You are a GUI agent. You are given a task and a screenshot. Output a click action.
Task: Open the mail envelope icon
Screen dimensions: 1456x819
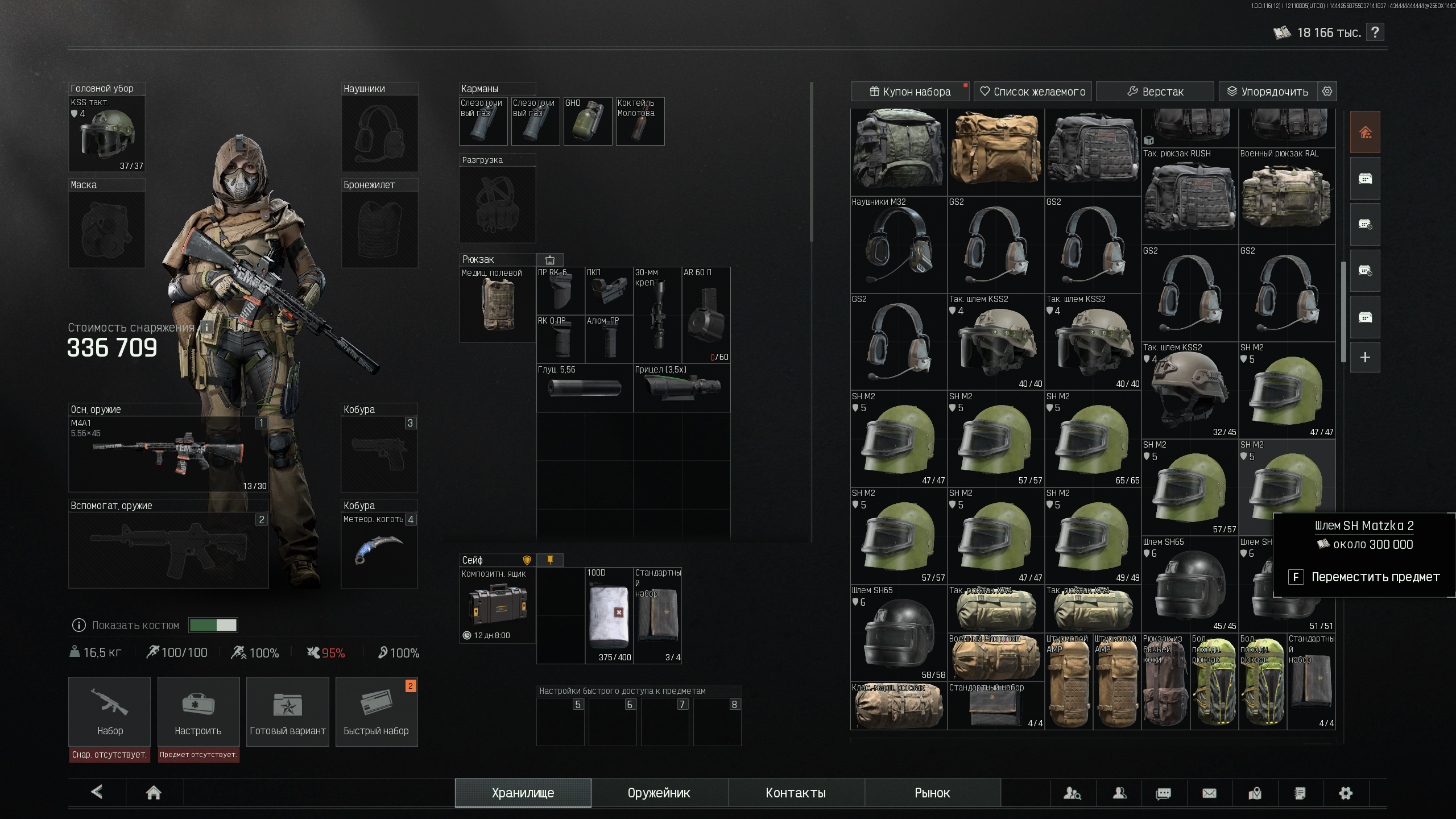click(1209, 793)
